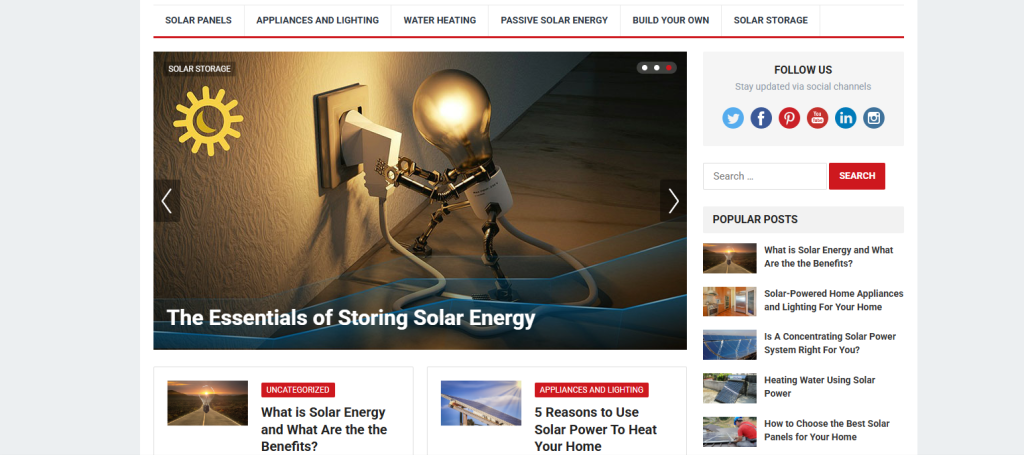Open Passive Solar Energy menu item
The height and width of the screenshot is (455, 1024).
point(554,20)
